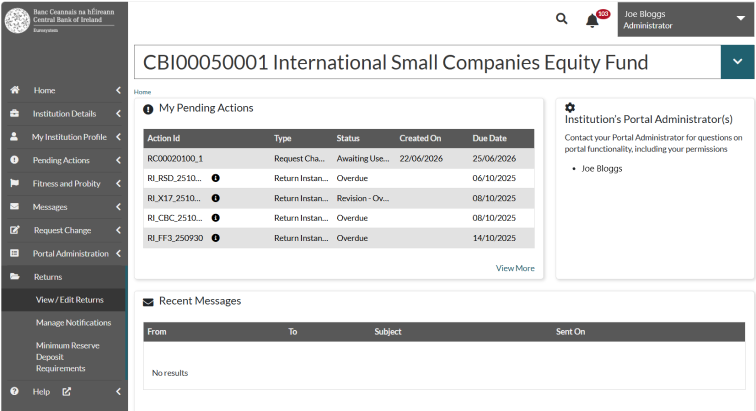
Task: Click info icon next to RI_CBC_2510 row
Action: click(x=216, y=218)
